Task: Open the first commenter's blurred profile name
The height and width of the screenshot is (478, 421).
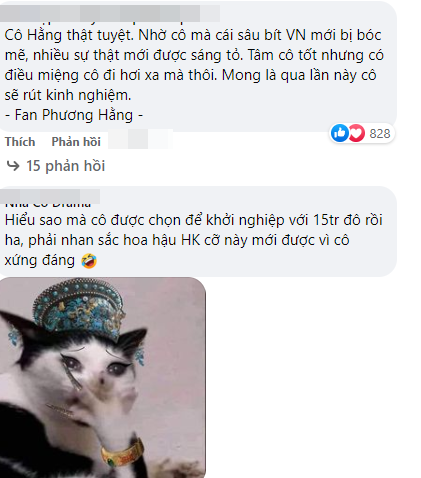Action: [x=110, y=13]
